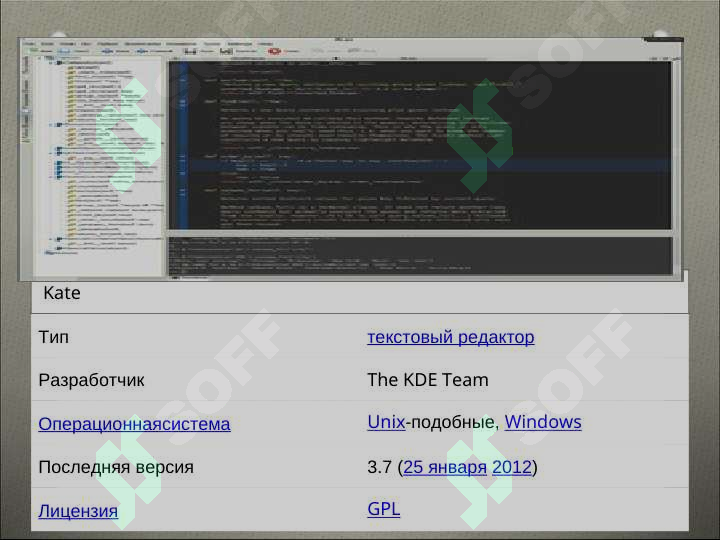Click the 'Лицензия' link
720x540 pixels.
(78, 511)
